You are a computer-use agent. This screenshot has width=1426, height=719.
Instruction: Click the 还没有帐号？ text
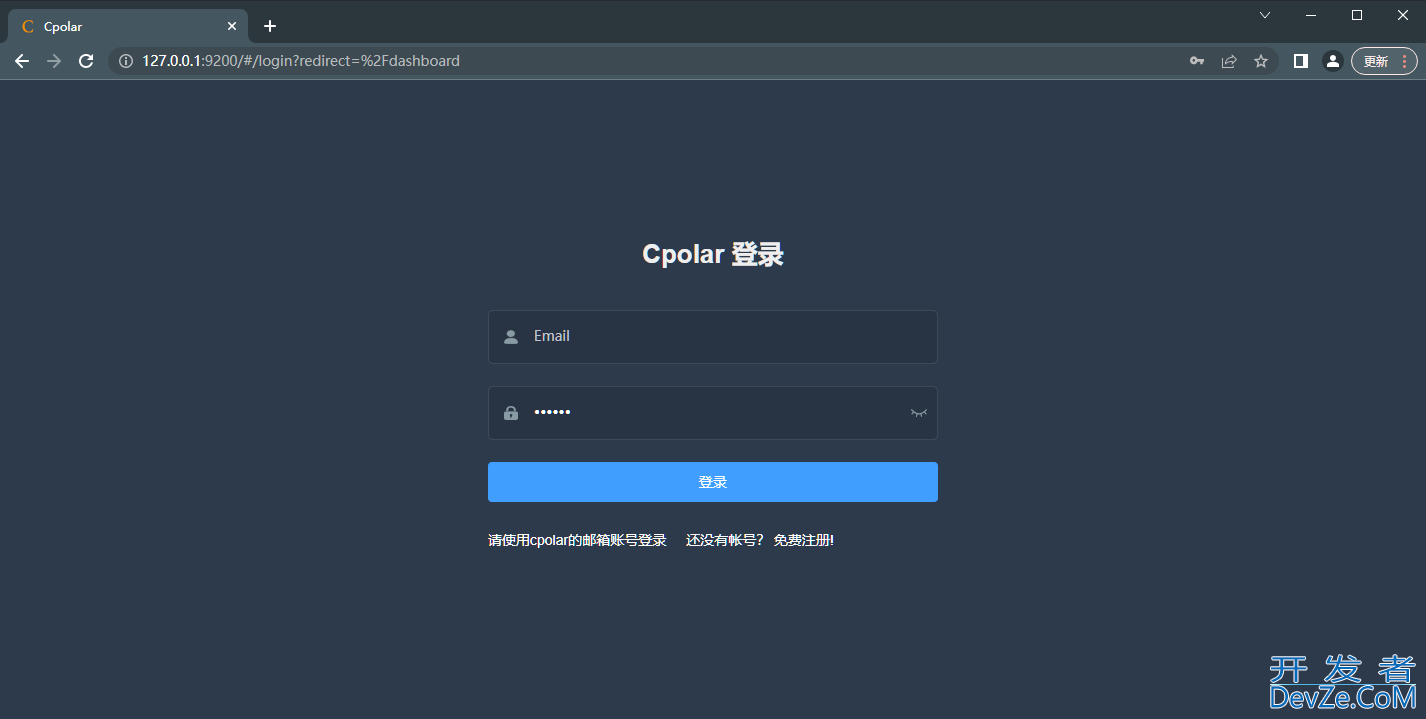725,540
